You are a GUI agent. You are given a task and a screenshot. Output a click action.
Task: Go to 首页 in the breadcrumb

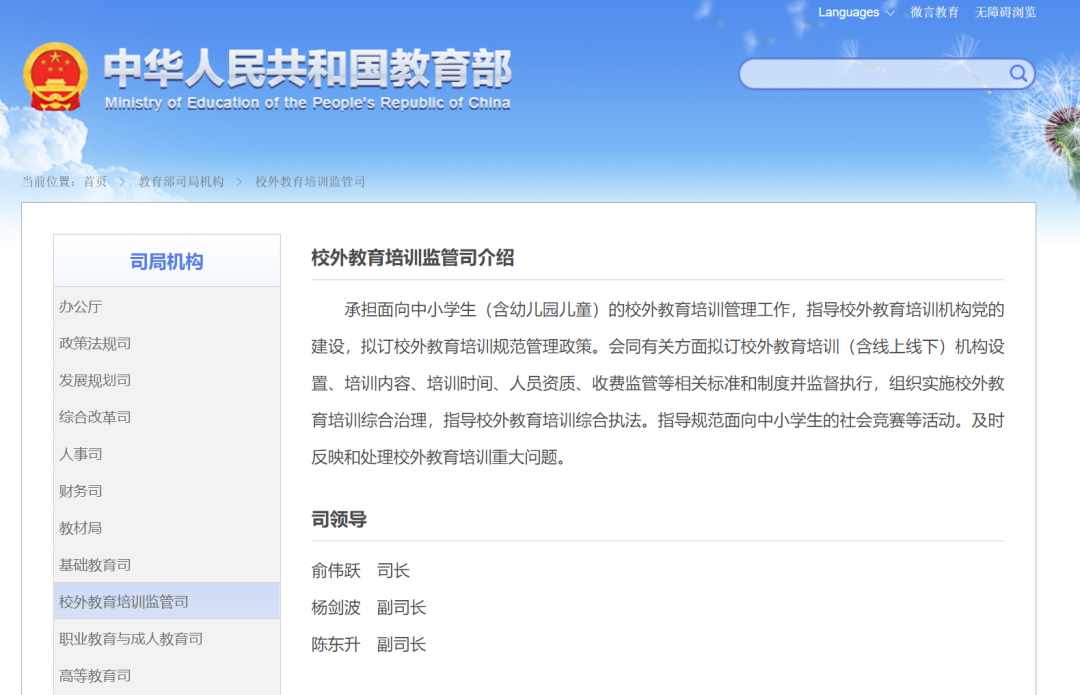pos(95,182)
